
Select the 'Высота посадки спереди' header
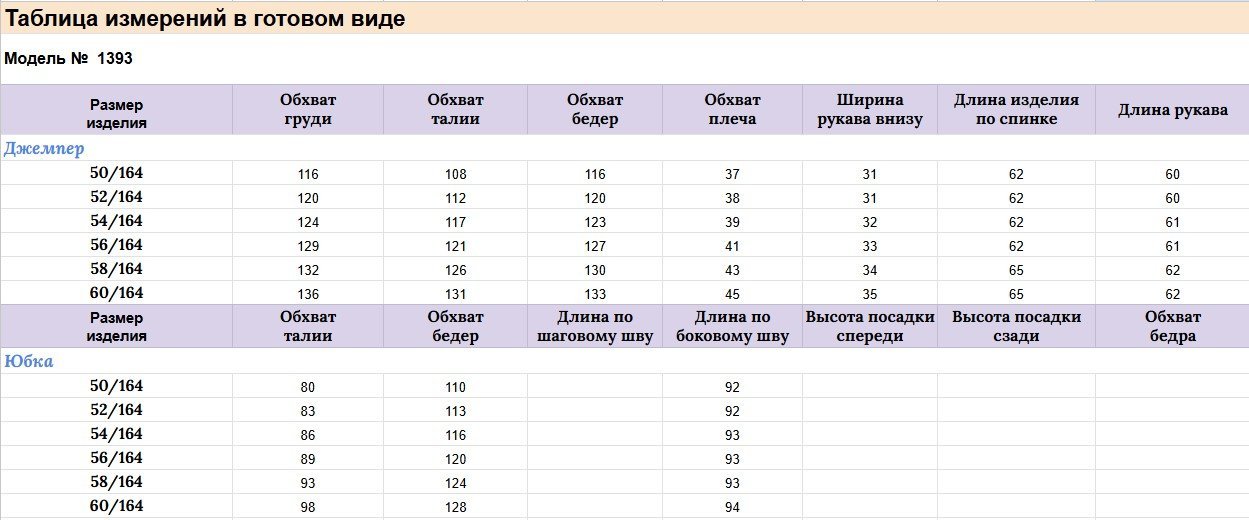coord(869,326)
